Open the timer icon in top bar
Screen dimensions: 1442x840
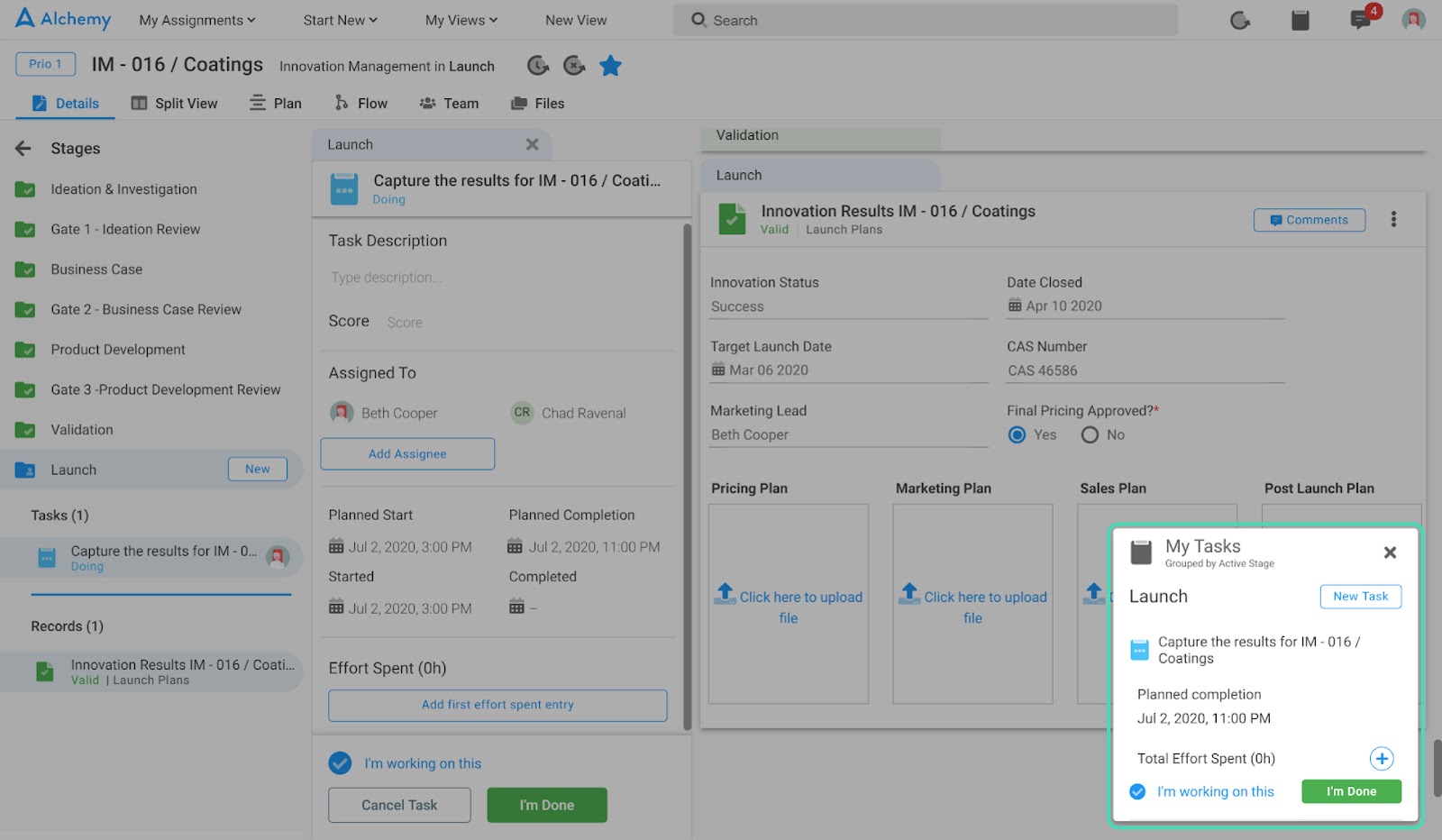(x=1240, y=20)
